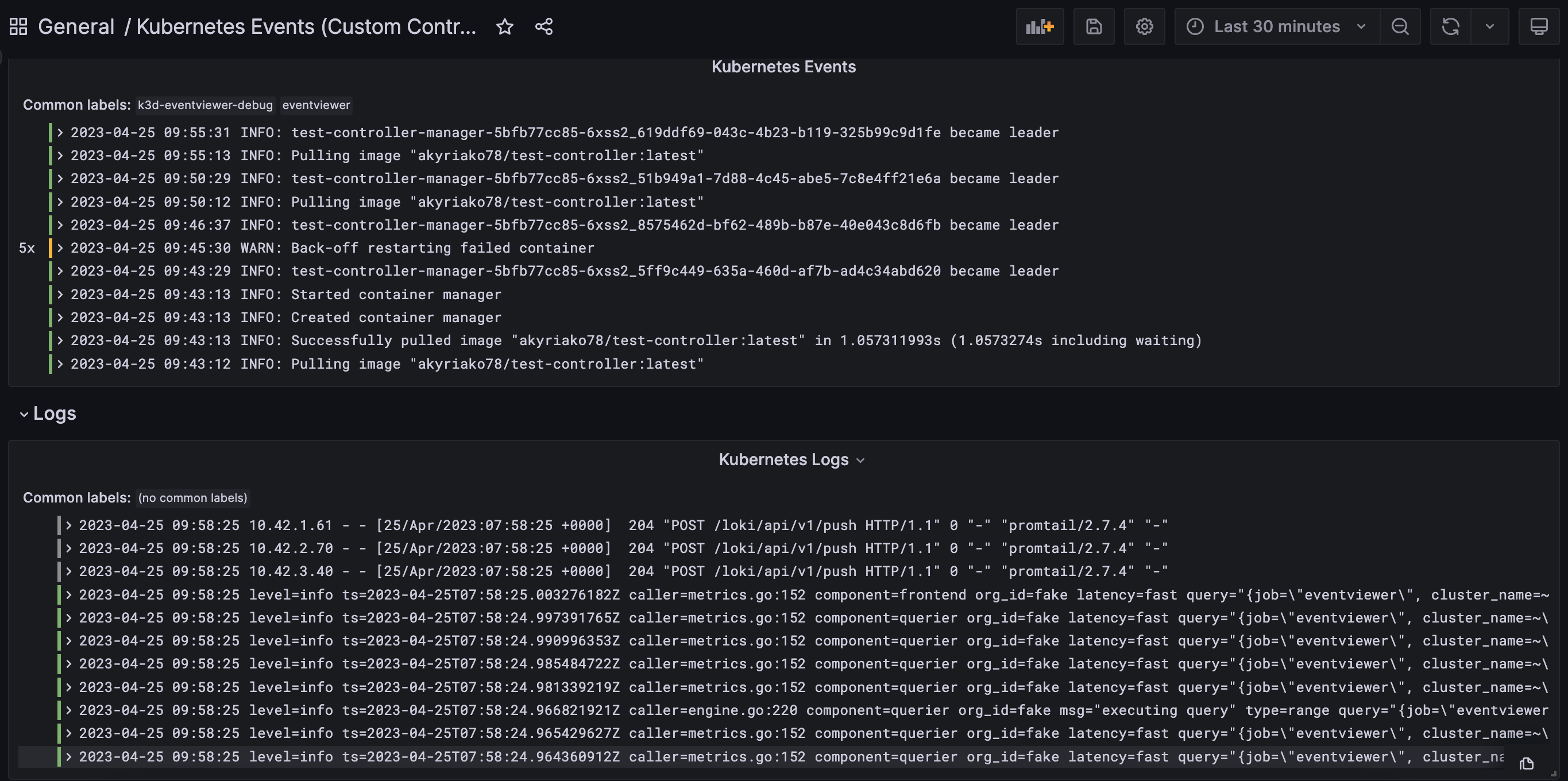Zoom out the time range
Image resolution: width=1568 pixels, height=781 pixels.
click(1400, 27)
